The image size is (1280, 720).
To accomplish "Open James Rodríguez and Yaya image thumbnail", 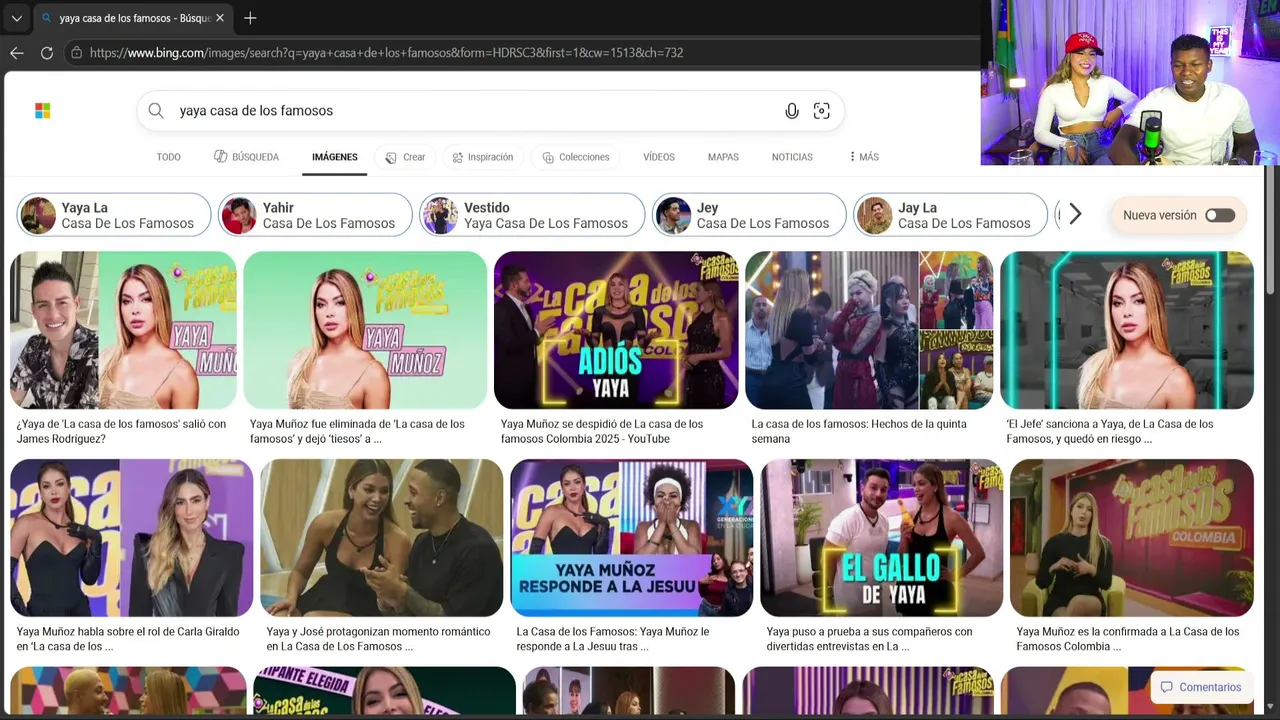I will point(123,330).
